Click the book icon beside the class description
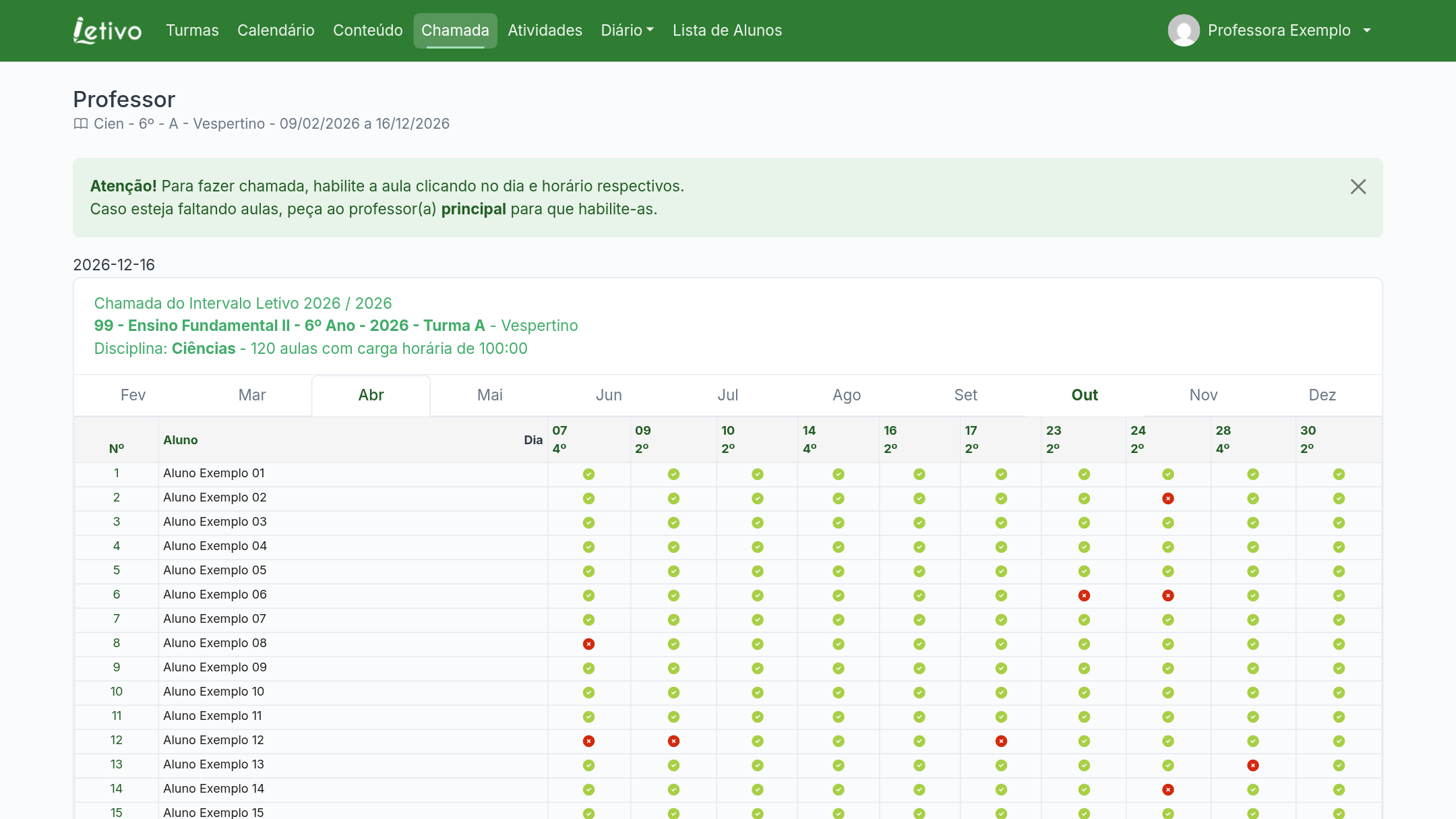The width and height of the screenshot is (1456, 819). [81, 124]
